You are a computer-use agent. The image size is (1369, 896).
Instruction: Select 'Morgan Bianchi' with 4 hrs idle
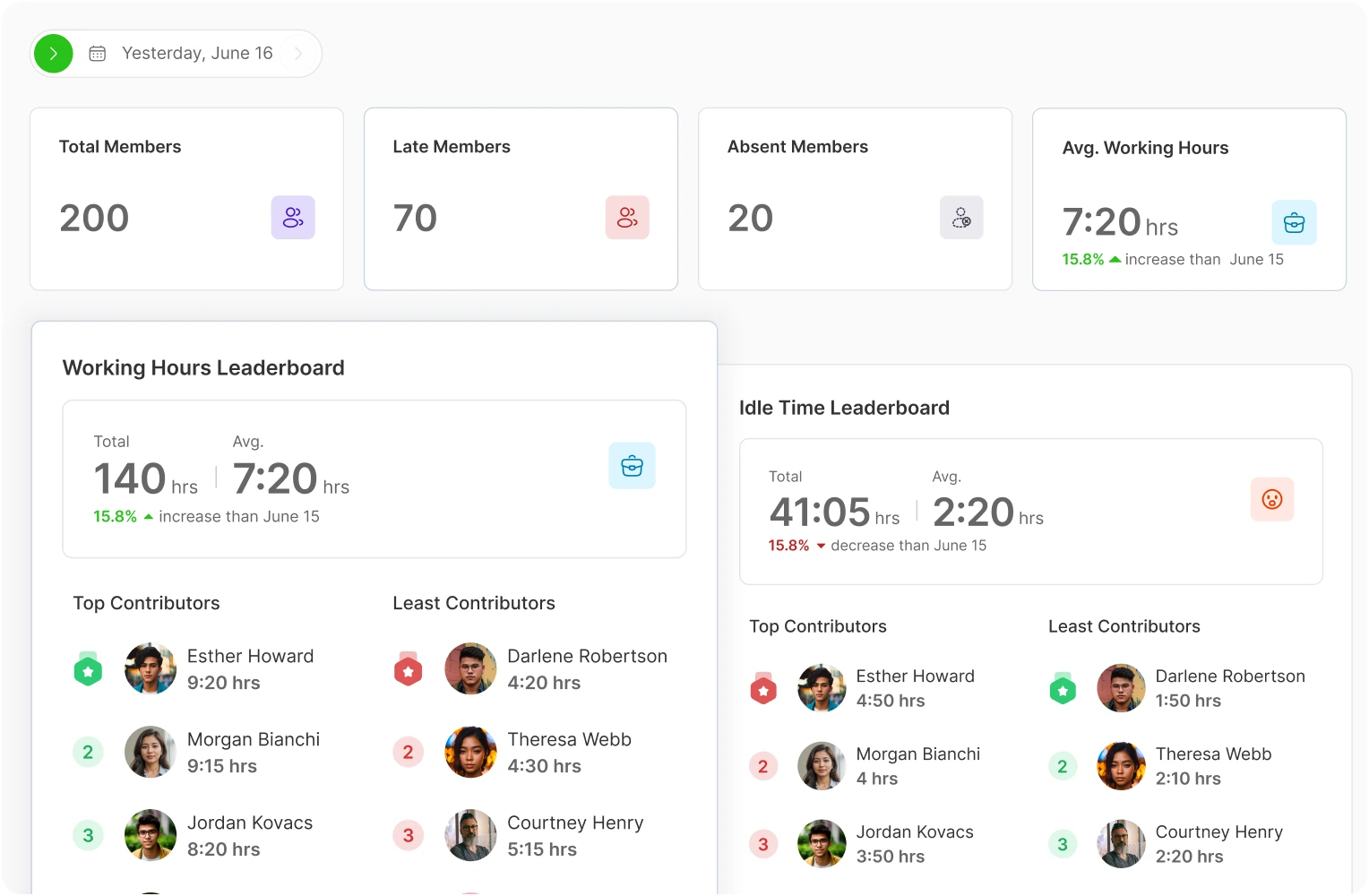pyautogui.click(x=917, y=754)
